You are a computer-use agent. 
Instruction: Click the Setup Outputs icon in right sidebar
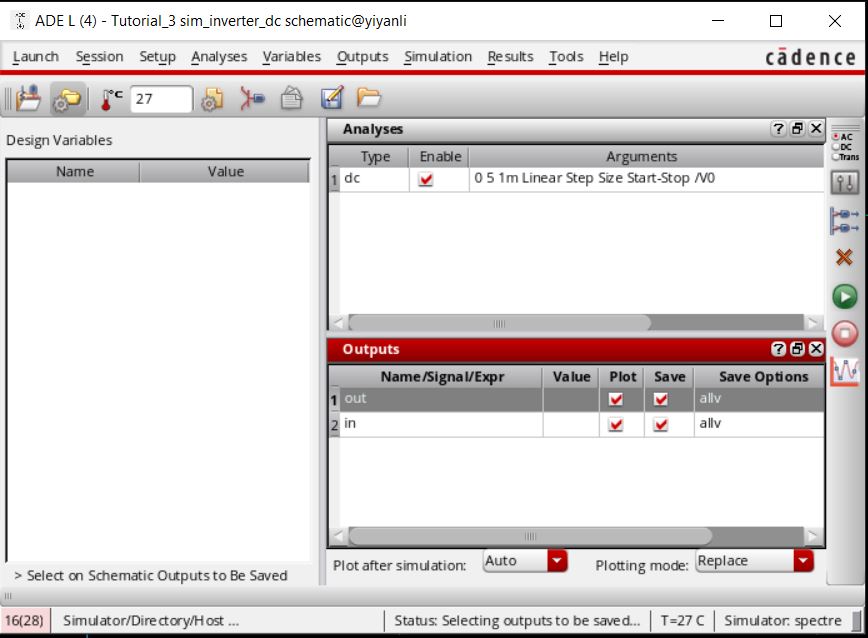pos(845,221)
